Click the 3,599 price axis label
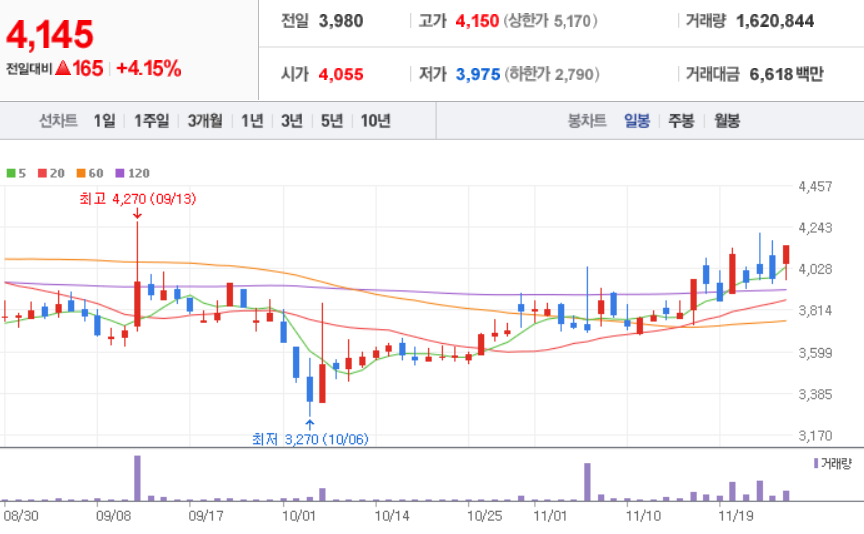This screenshot has height=534, width=864. coord(816,352)
